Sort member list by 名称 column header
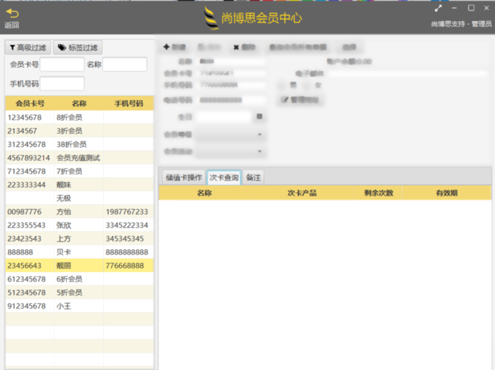This screenshot has width=495, height=370. (79, 104)
